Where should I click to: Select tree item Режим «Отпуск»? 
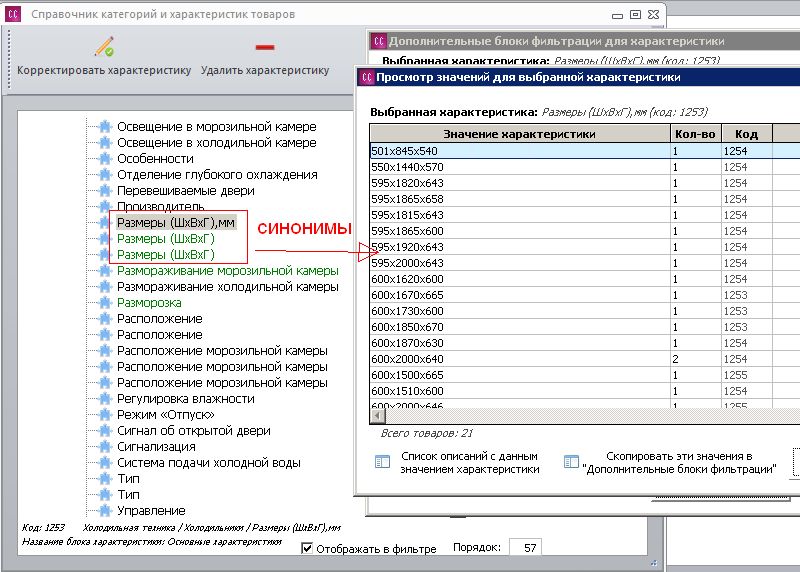[166, 414]
